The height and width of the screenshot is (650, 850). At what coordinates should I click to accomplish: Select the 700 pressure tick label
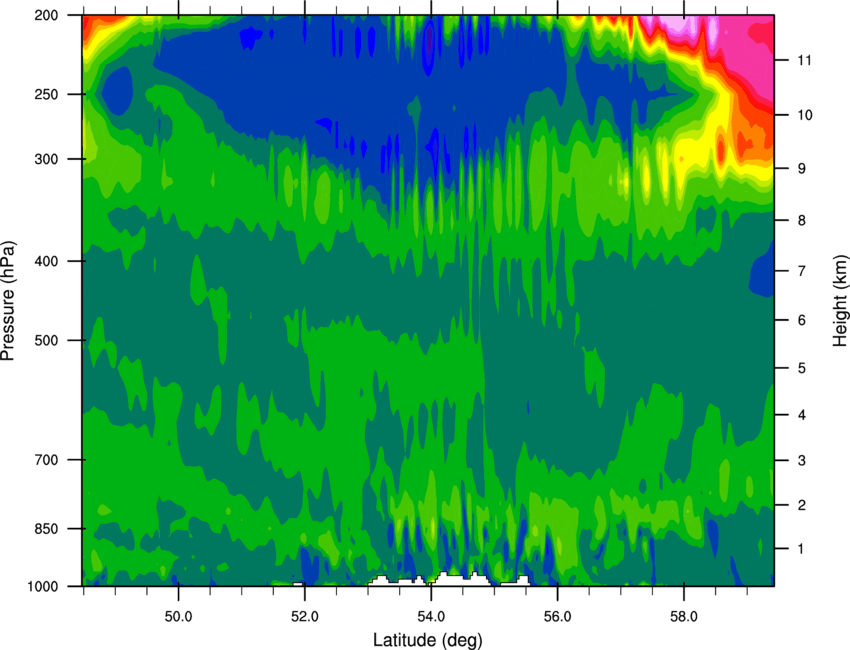pos(46,460)
